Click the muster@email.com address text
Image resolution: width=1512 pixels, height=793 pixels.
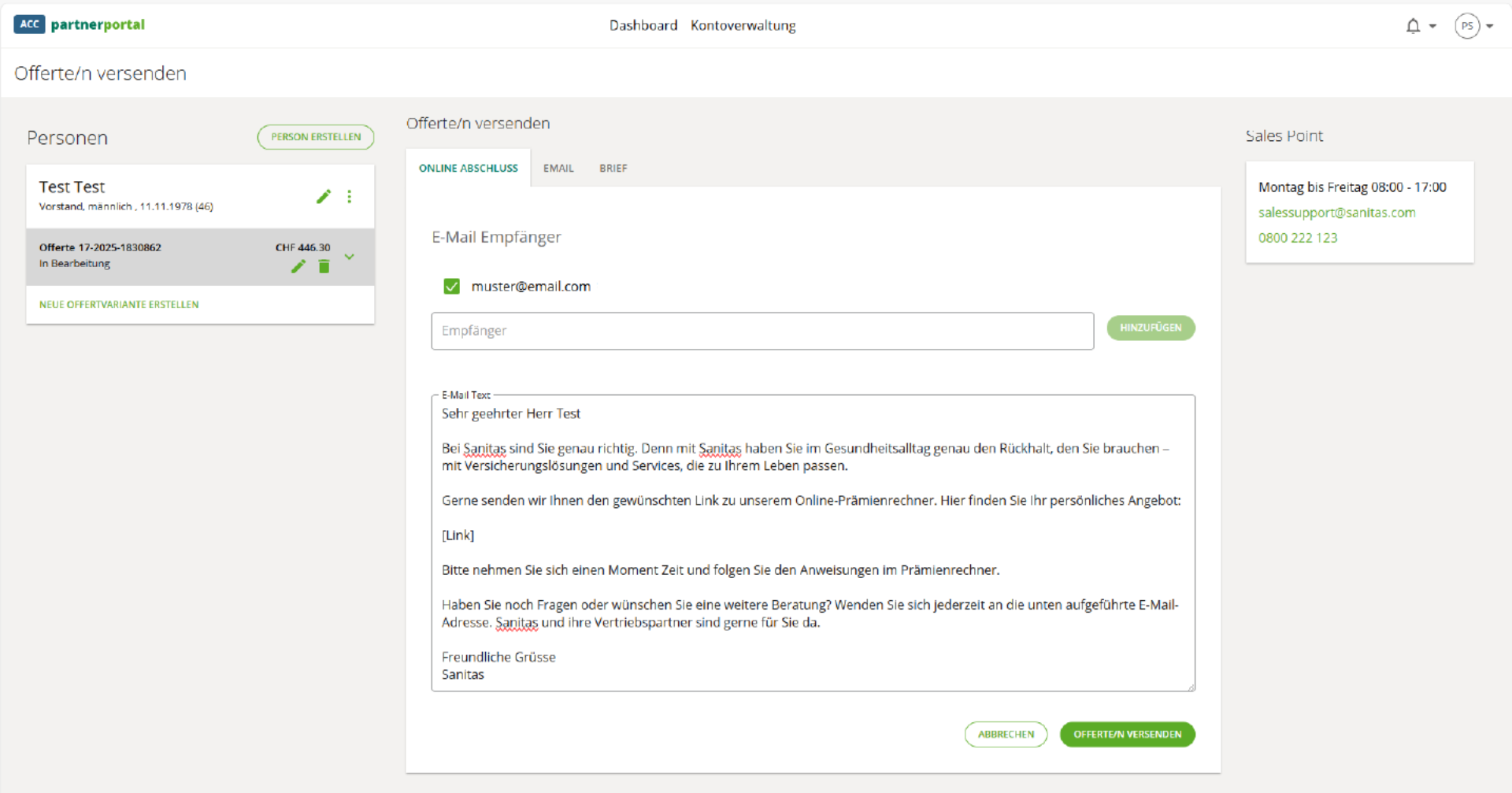(x=531, y=287)
